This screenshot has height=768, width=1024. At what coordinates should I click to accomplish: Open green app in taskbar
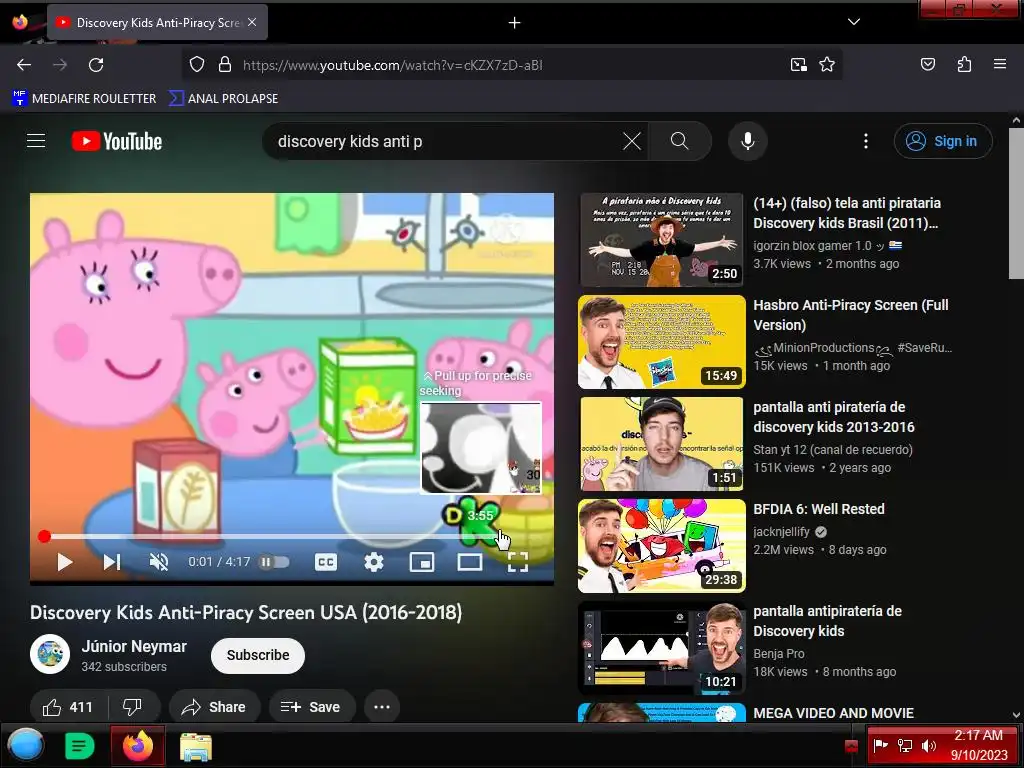(80, 746)
